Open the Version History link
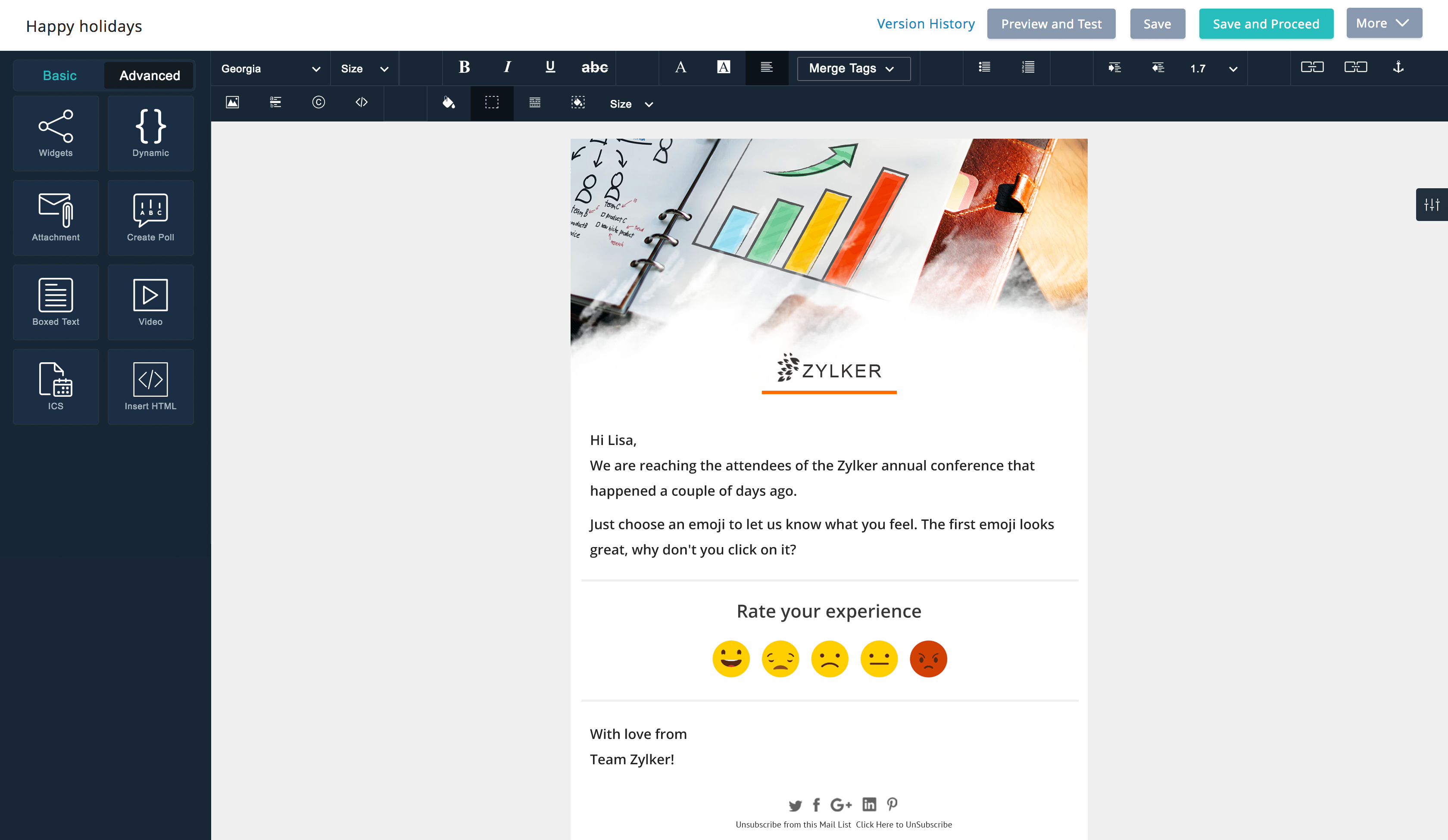 pos(926,24)
